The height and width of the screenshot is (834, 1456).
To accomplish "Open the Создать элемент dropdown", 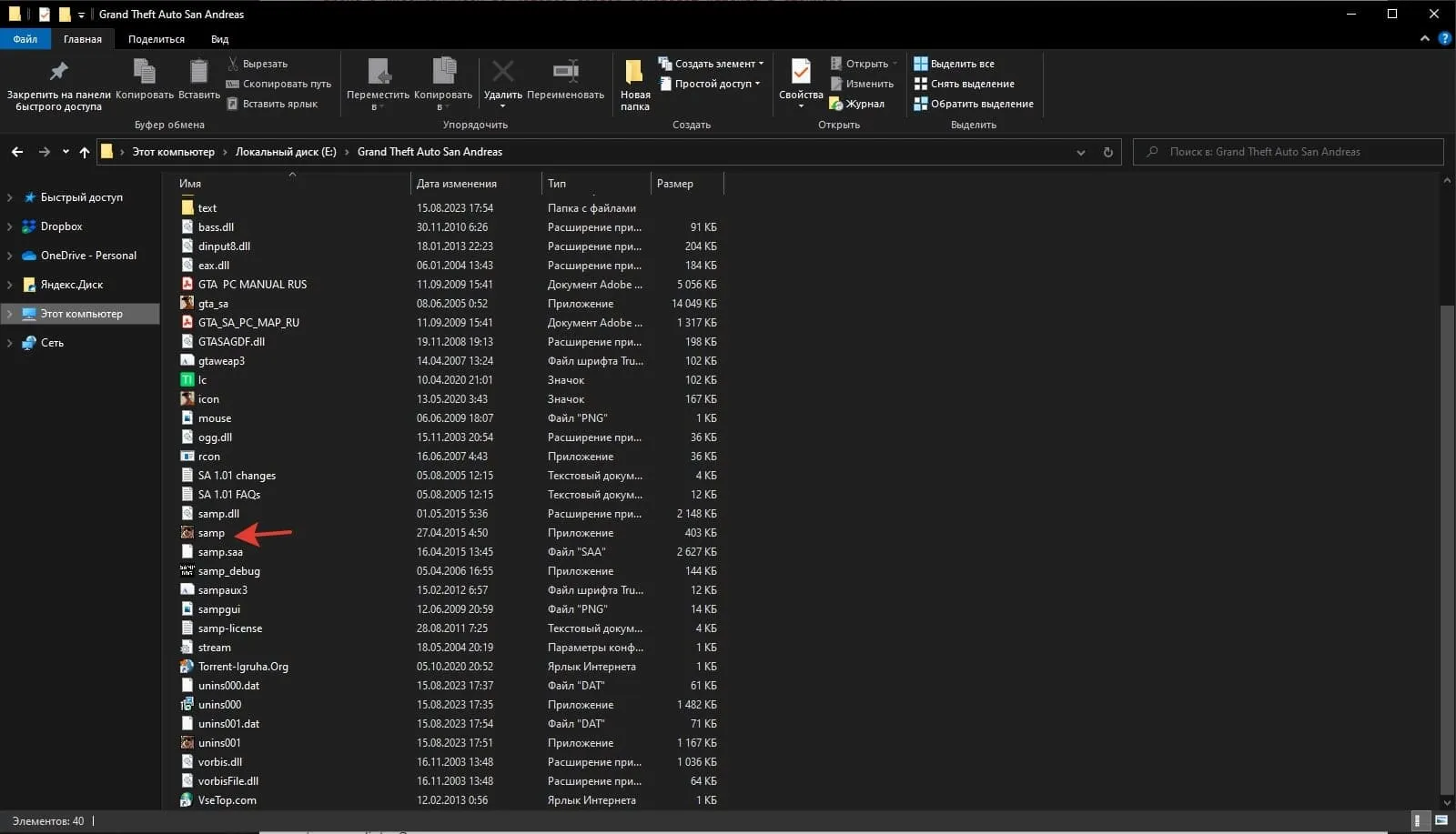I will 711,64.
